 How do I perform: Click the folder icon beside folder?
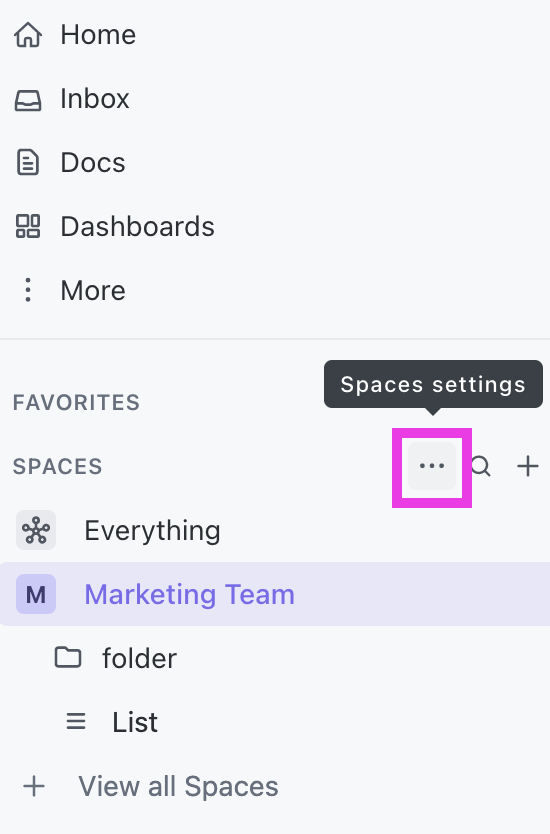click(68, 658)
